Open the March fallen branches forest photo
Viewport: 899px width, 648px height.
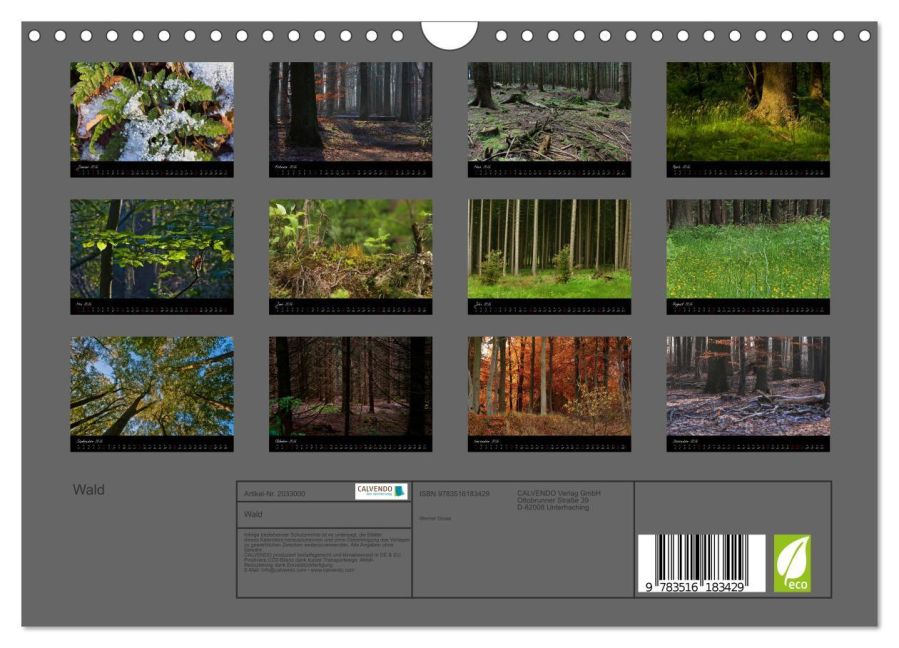click(x=549, y=111)
